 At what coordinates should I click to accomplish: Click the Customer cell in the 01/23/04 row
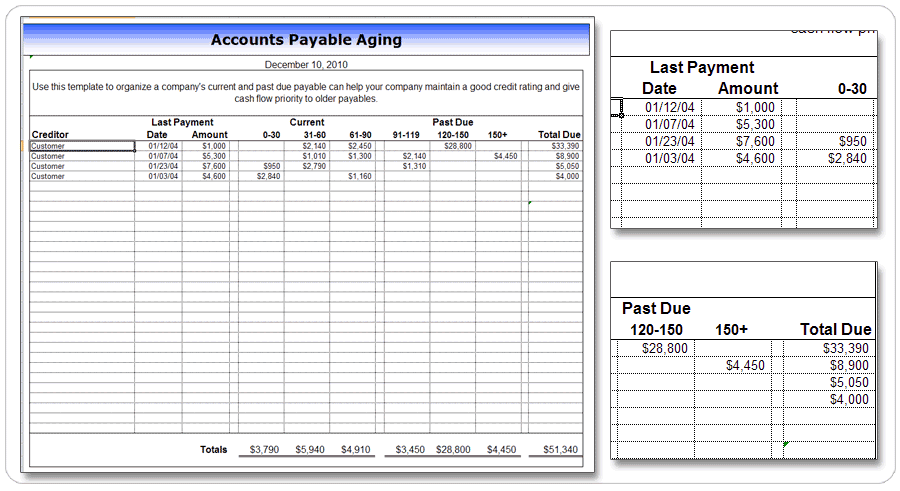click(82, 166)
